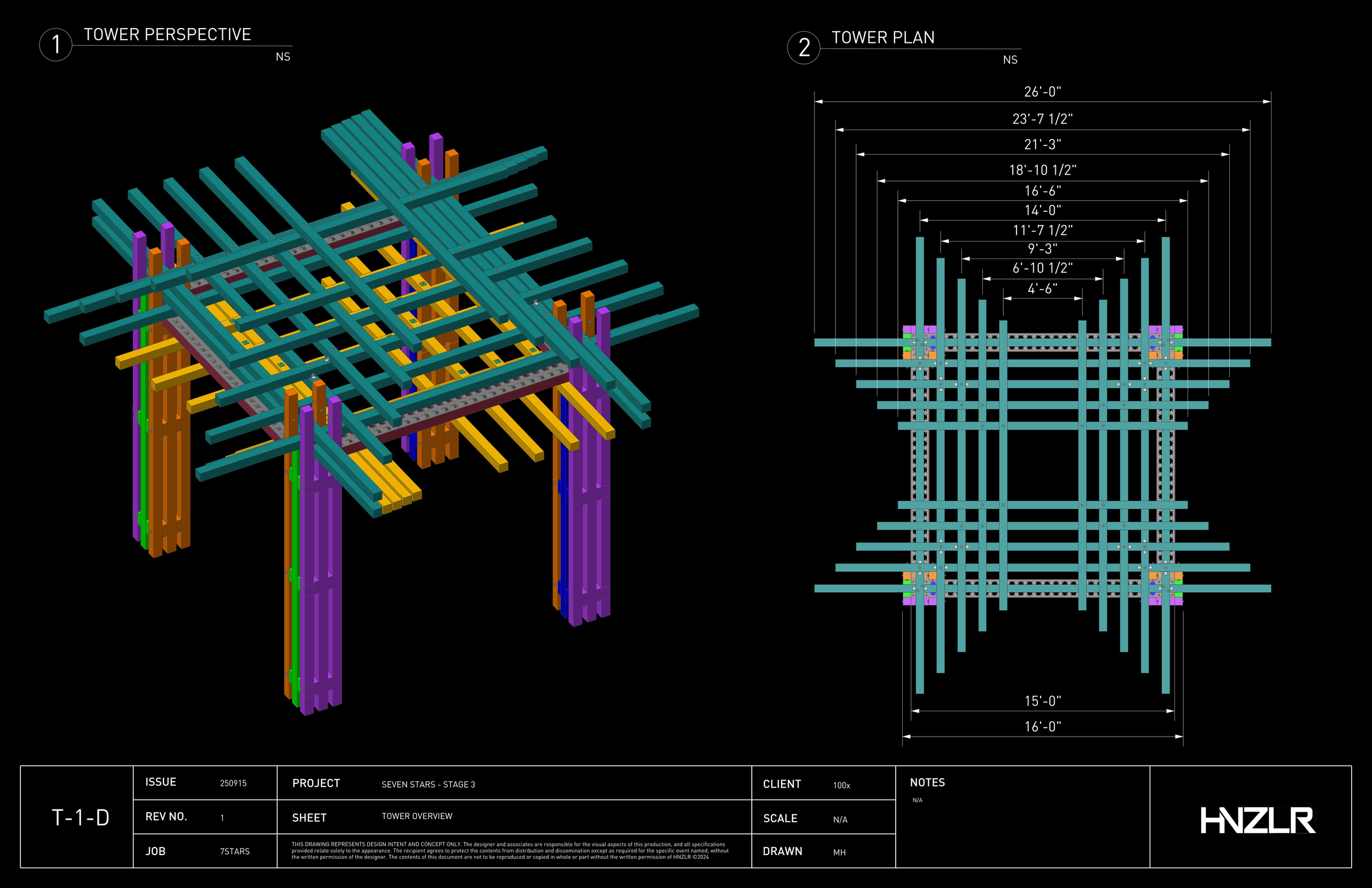Viewport: 1372px width, 888px height.
Task: Click the NOTES heading
Action: point(927,783)
